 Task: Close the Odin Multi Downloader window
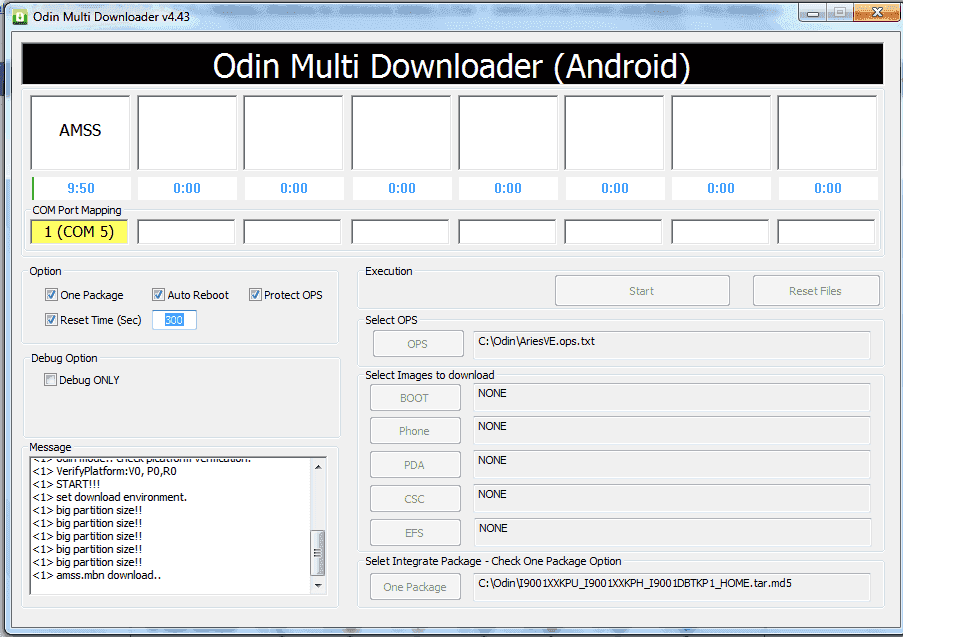click(x=877, y=13)
